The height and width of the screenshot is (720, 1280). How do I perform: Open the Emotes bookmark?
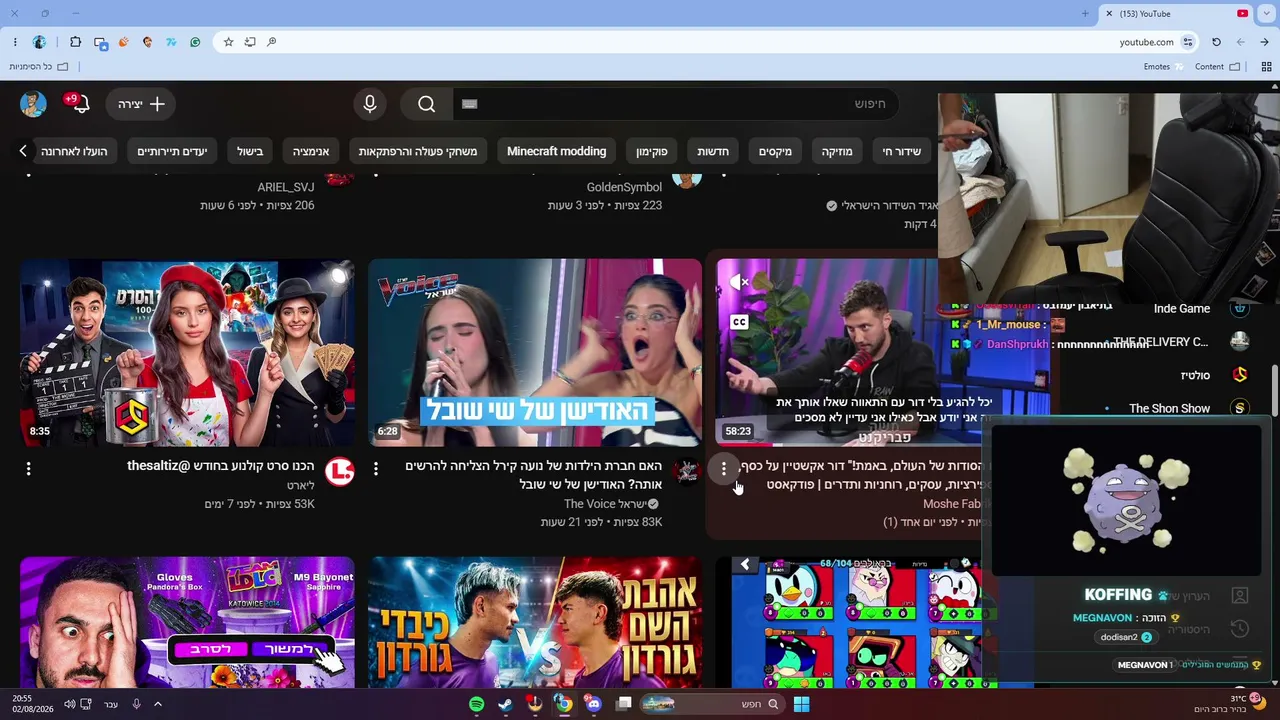coord(1164,67)
